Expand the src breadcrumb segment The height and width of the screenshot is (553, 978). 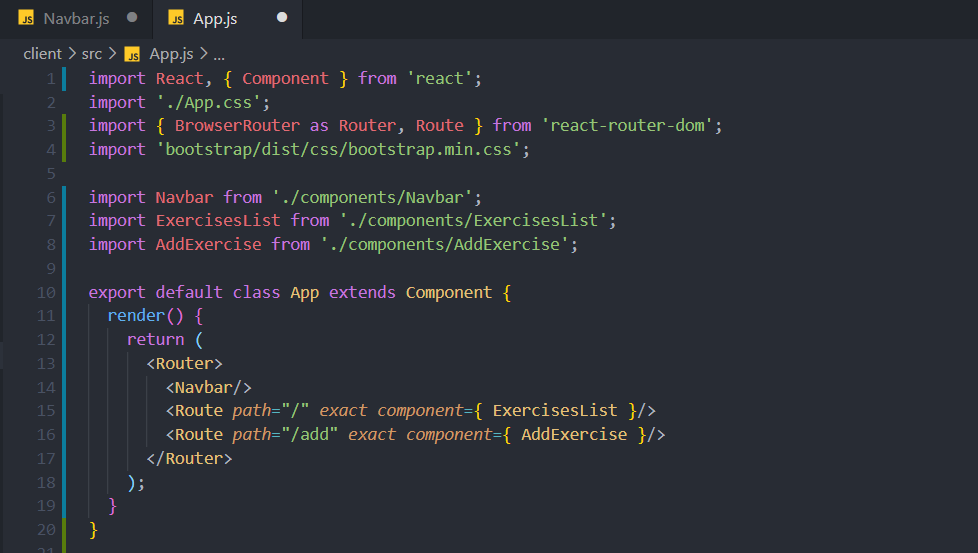(92, 54)
